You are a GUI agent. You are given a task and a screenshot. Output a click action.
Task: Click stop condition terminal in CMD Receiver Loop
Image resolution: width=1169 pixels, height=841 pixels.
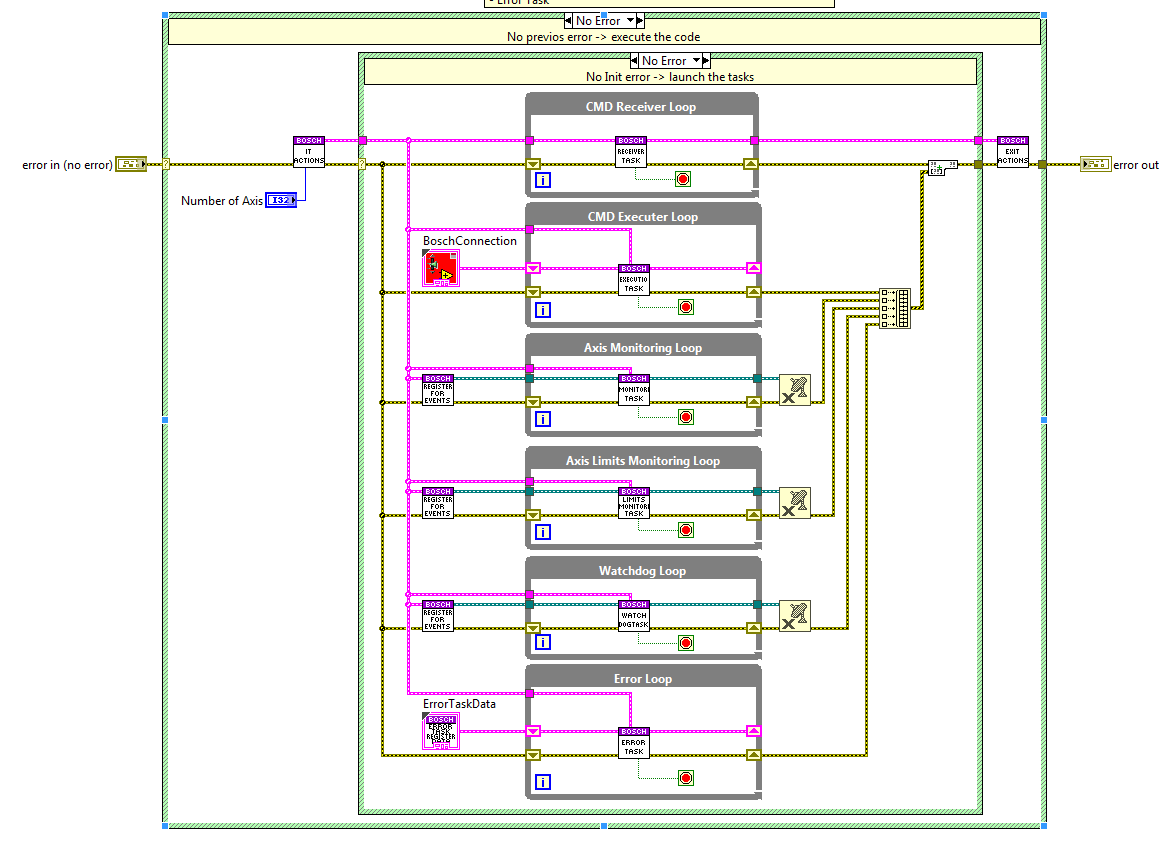click(683, 179)
